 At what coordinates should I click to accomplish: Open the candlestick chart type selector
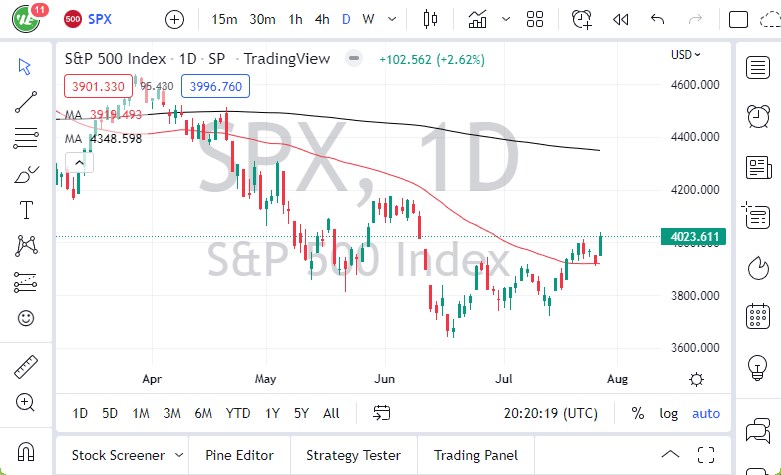pos(431,19)
